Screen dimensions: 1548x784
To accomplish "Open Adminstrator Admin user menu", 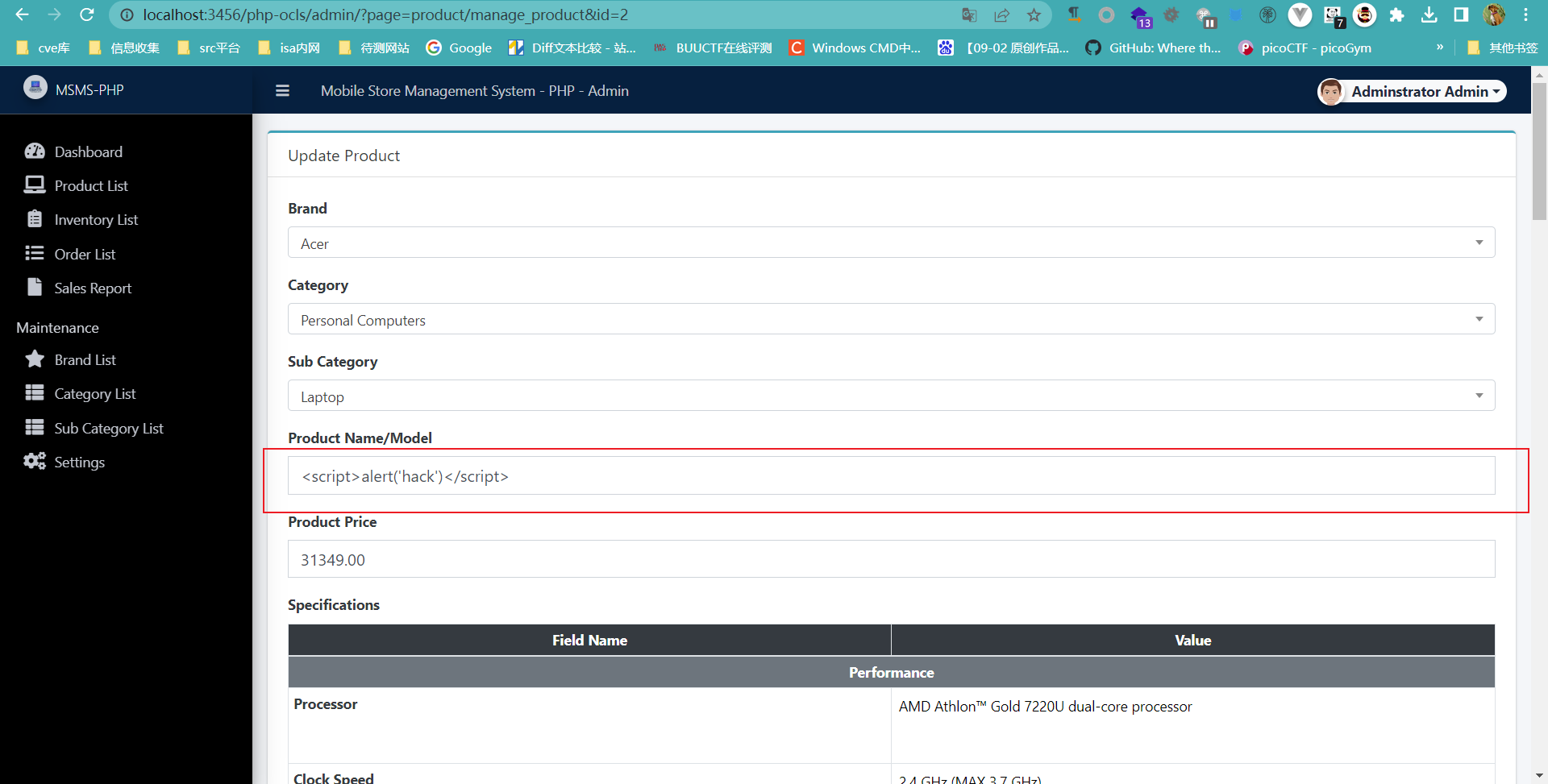I will [x=1413, y=92].
